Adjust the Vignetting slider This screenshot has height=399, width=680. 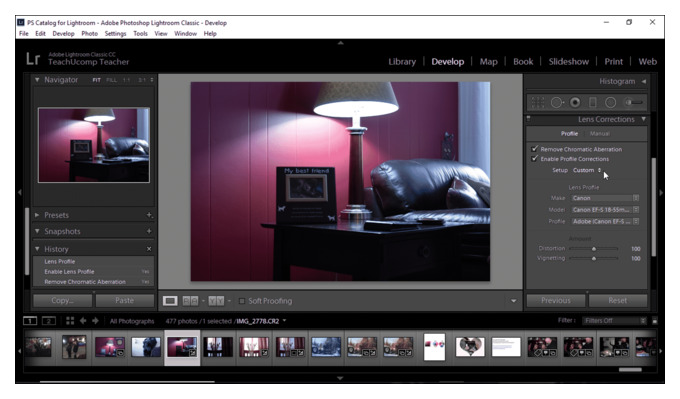point(594,258)
